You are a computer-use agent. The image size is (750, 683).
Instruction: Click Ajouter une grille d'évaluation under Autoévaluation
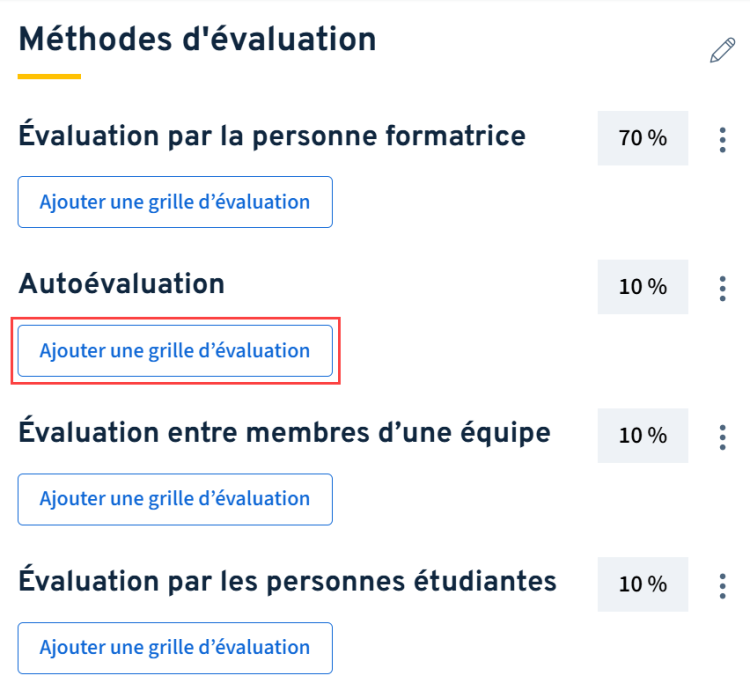175,351
